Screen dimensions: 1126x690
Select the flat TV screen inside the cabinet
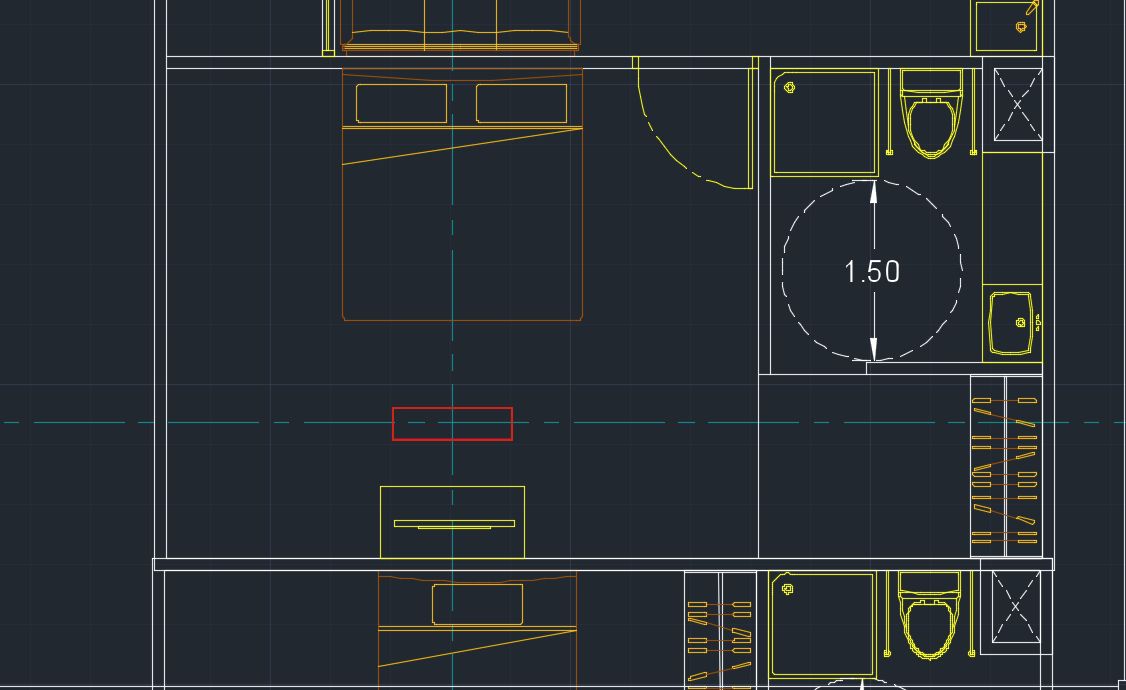tap(454, 523)
